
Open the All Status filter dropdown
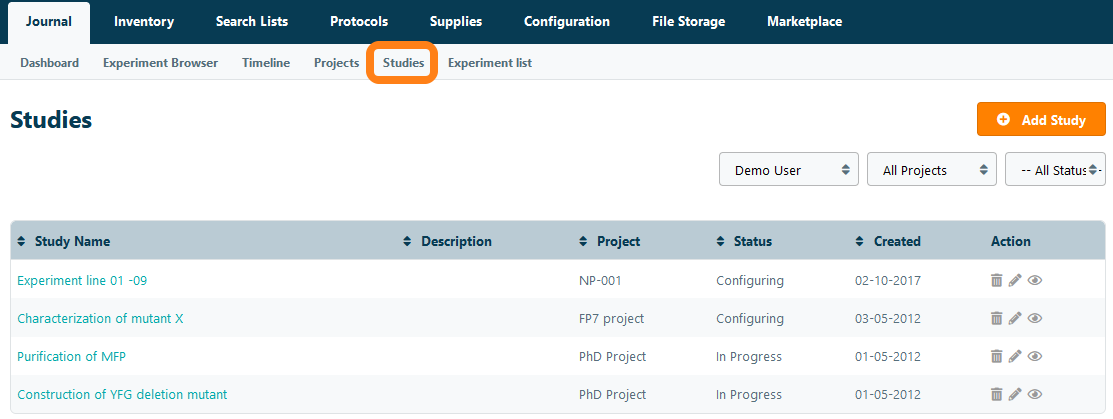click(x=1055, y=170)
